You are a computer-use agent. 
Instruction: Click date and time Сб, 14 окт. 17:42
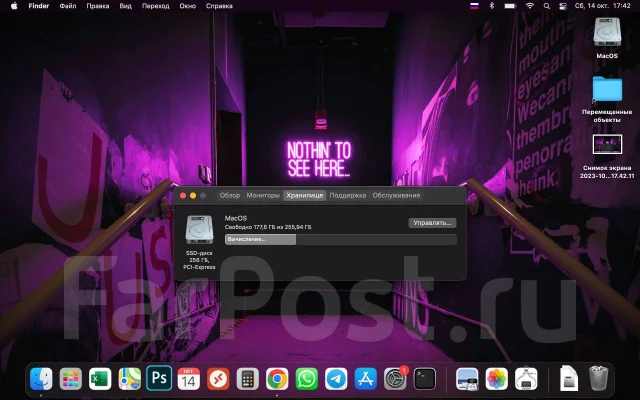pyautogui.click(x=602, y=6)
